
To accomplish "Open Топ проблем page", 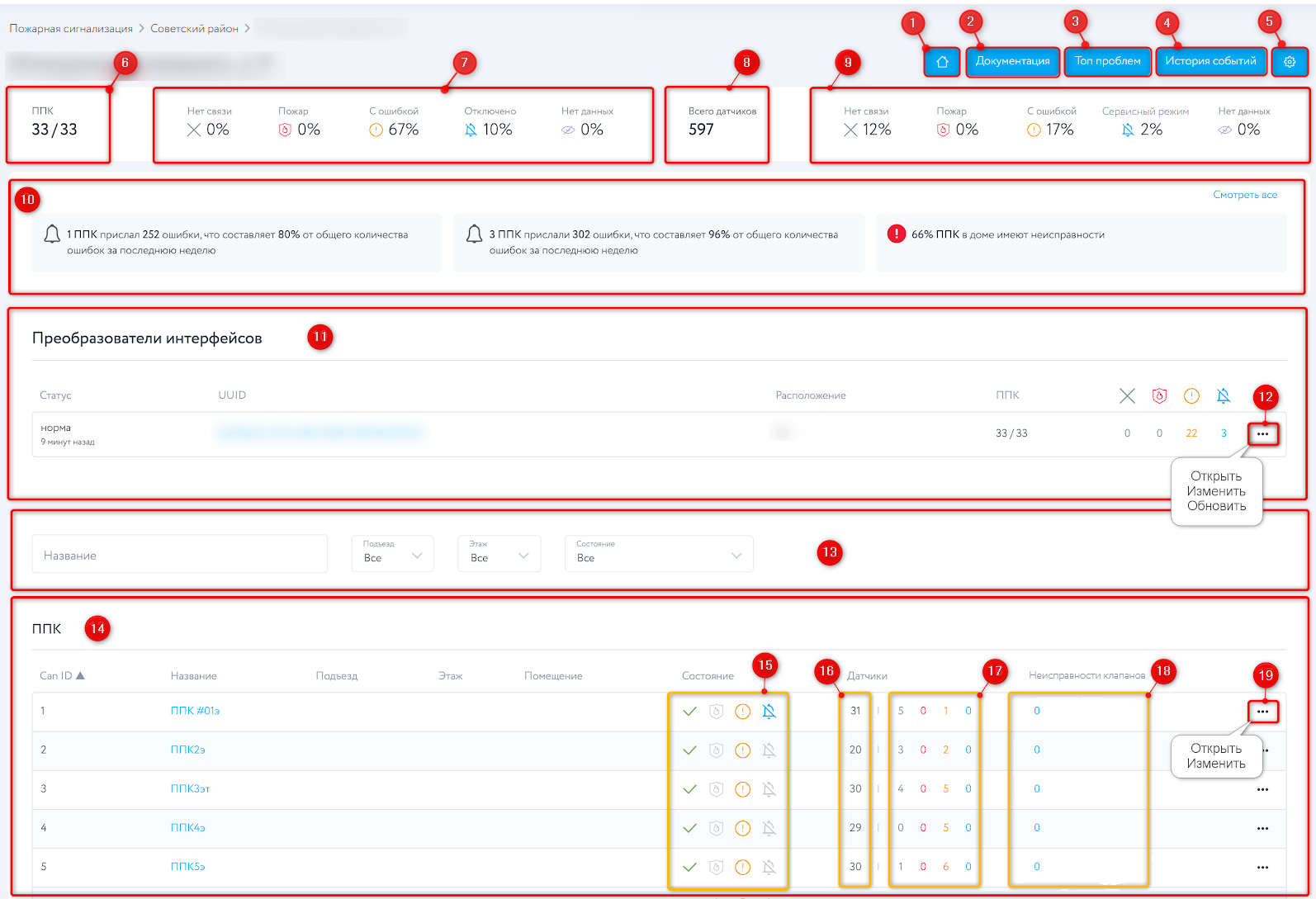I will (x=1108, y=61).
